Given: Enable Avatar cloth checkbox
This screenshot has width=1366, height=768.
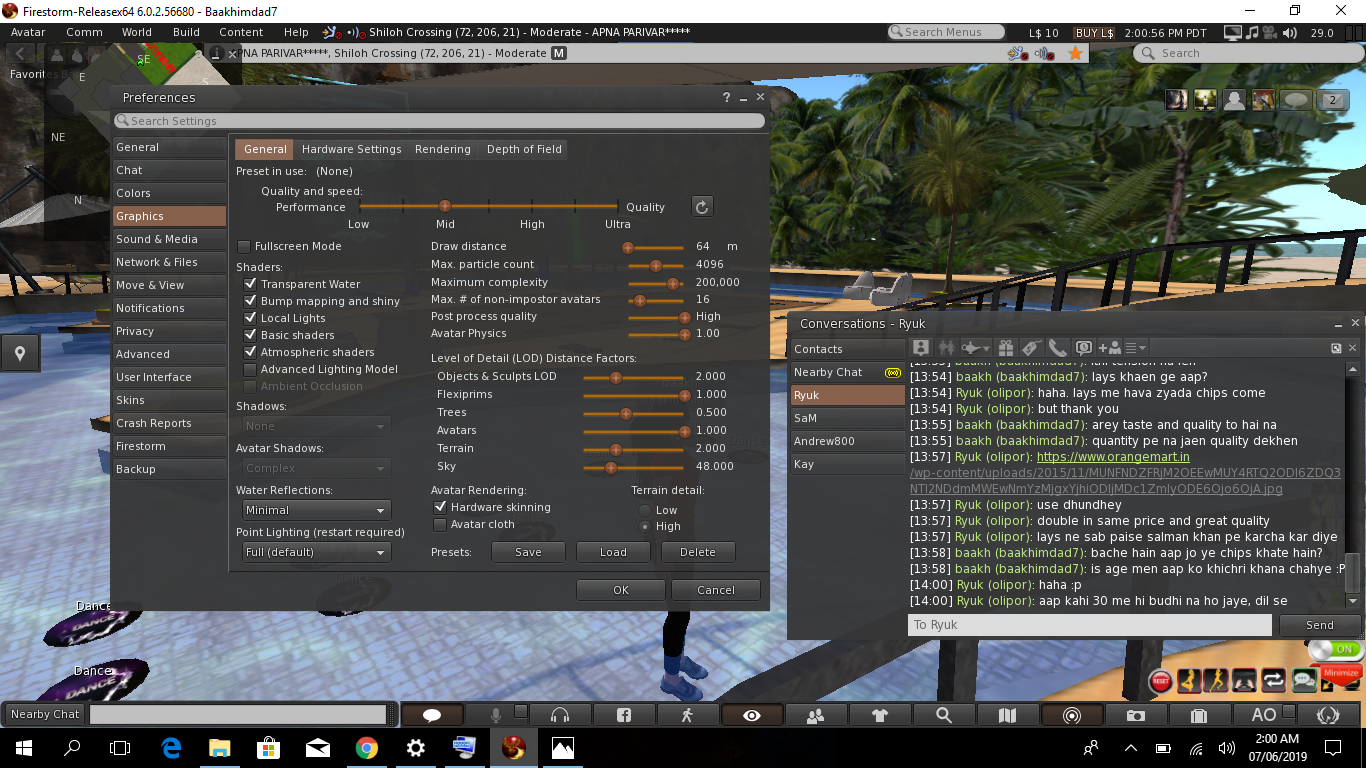Looking at the screenshot, I should pos(440,524).
